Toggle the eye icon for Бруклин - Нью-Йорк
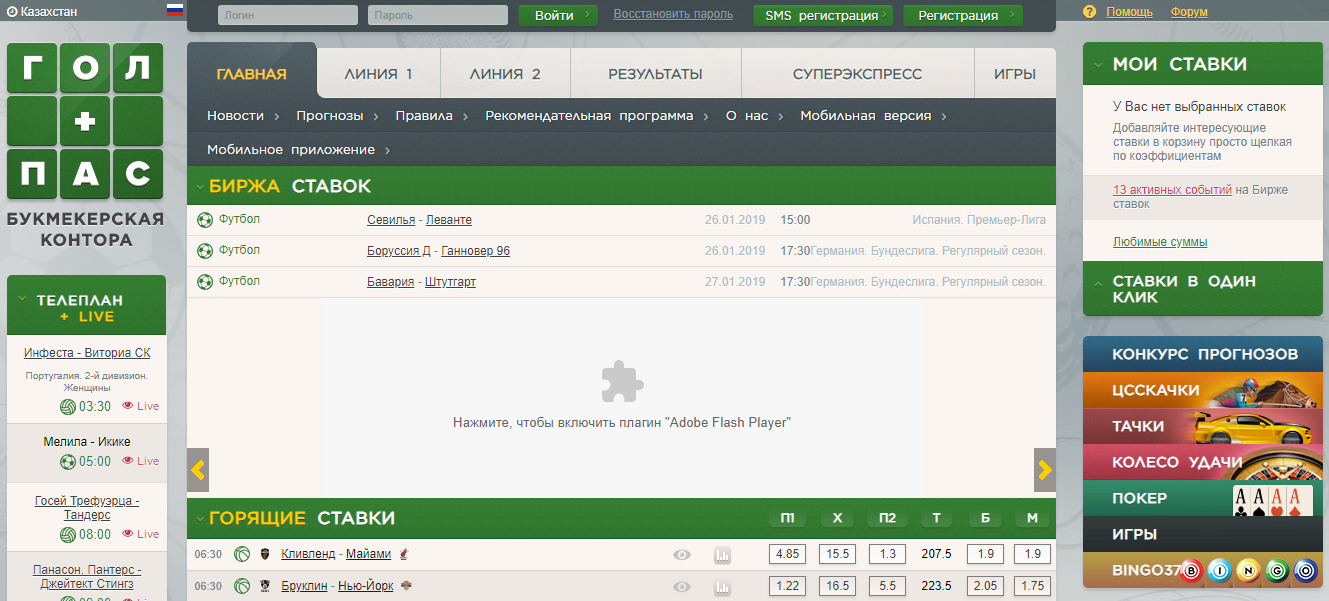This screenshot has width=1329, height=601. pos(682,587)
